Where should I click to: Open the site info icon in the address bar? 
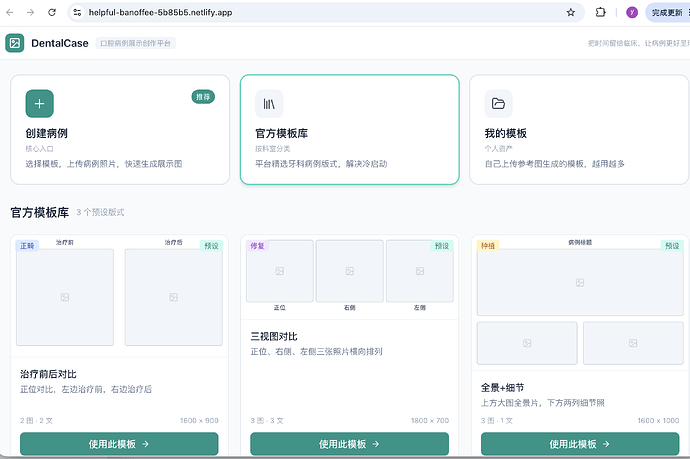pyautogui.click(x=77, y=12)
